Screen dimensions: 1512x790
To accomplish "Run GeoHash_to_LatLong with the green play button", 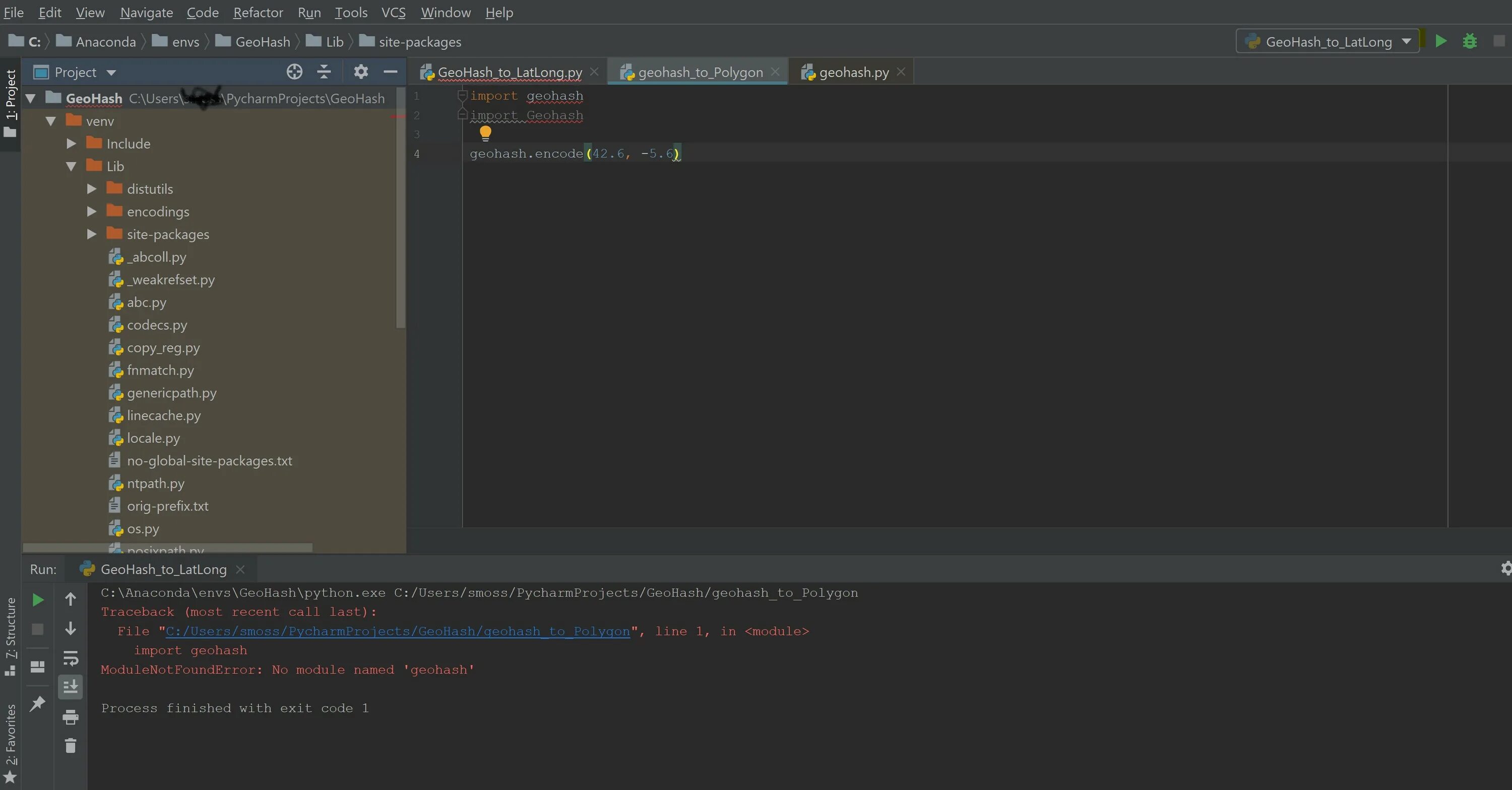I will 1441,41.
